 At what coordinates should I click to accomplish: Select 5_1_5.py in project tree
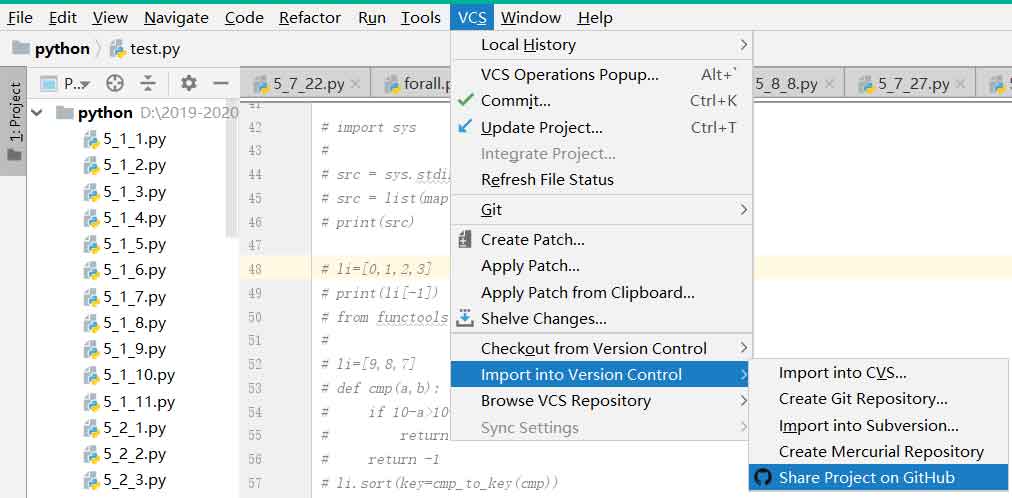pos(125,244)
